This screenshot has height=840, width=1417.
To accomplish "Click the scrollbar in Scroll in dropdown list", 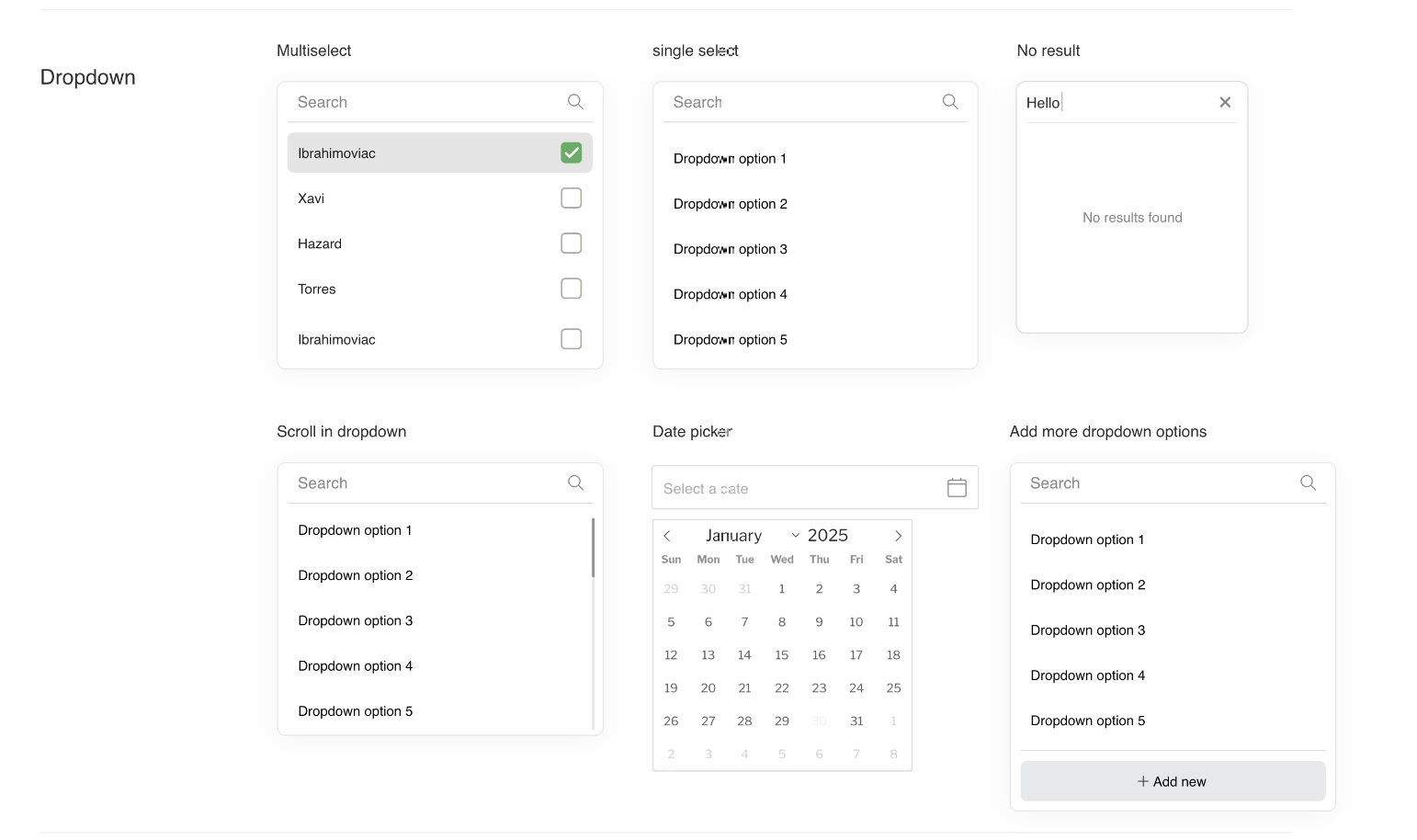I will 593,549.
